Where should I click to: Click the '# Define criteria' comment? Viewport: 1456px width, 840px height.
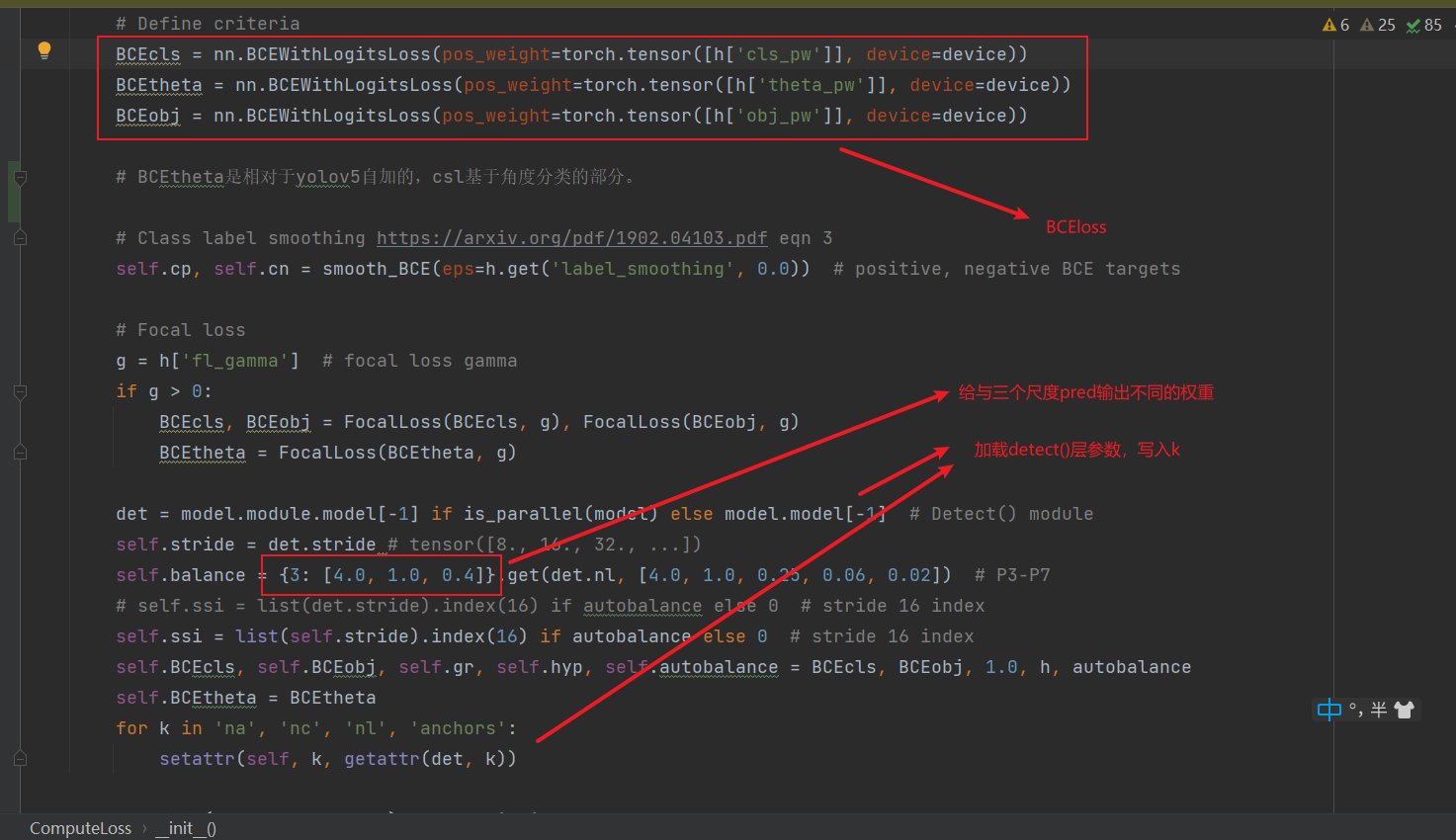click(208, 24)
